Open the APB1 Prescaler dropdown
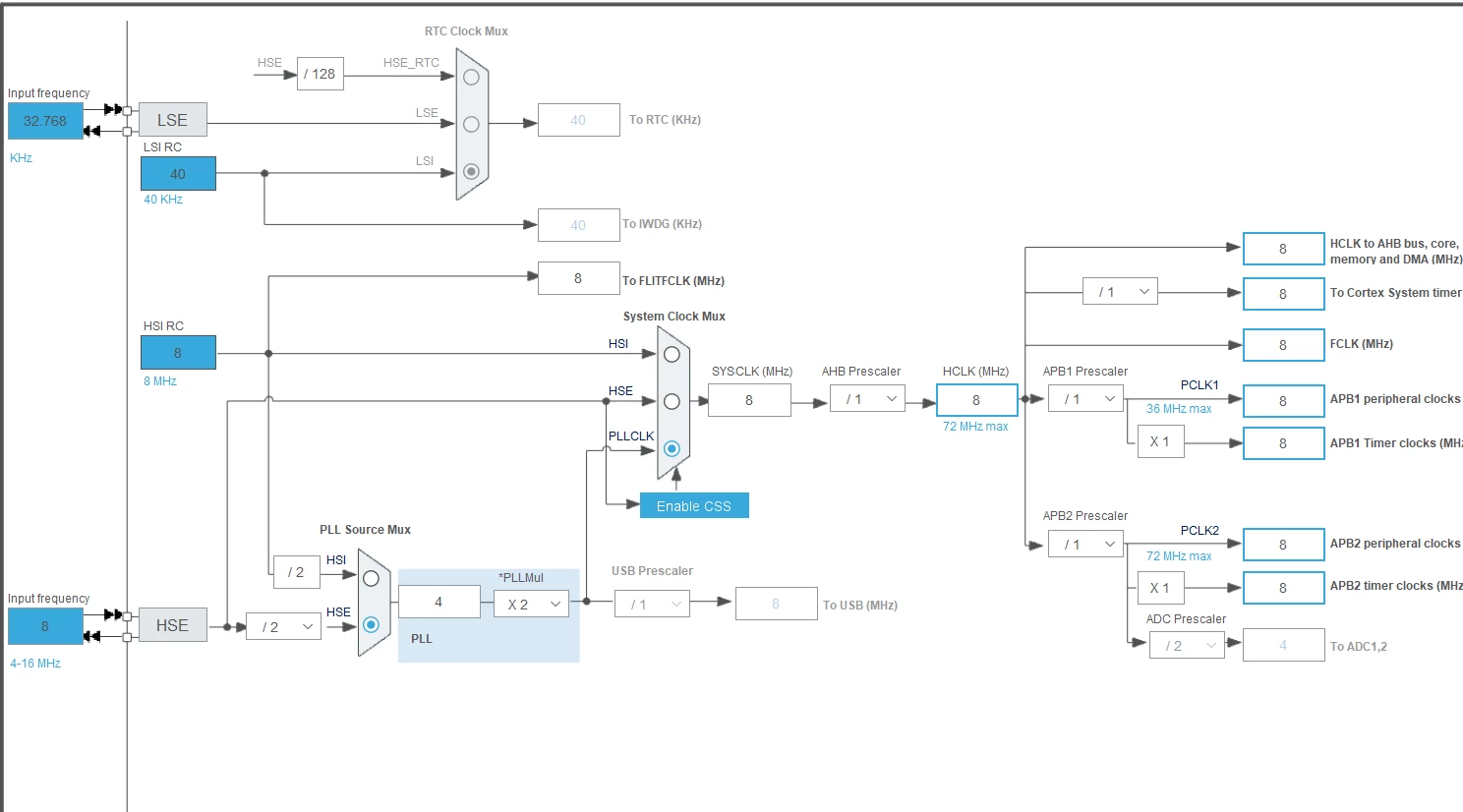The width and height of the screenshot is (1463, 812). point(1085,398)
